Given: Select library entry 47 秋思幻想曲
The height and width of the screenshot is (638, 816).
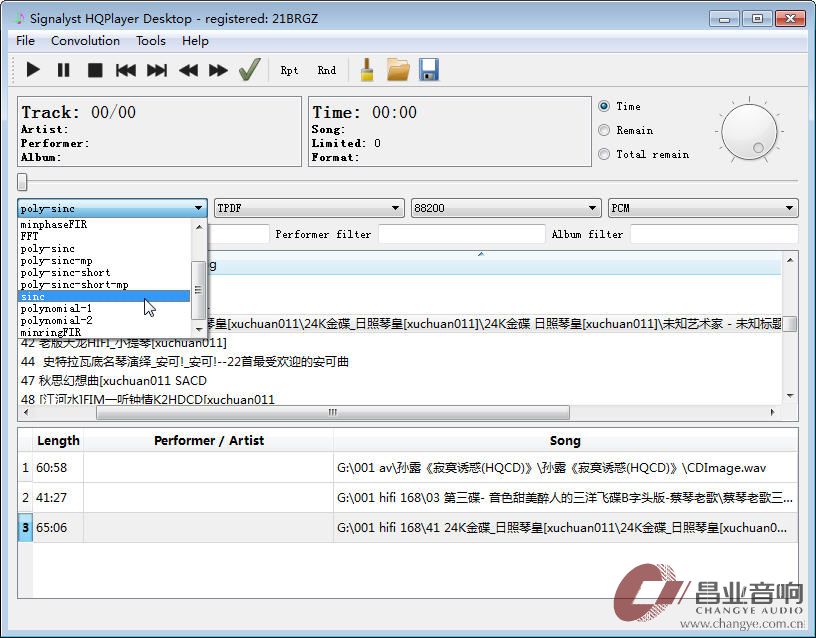Looking at the screenshot, I should click(x=113, y=380).
